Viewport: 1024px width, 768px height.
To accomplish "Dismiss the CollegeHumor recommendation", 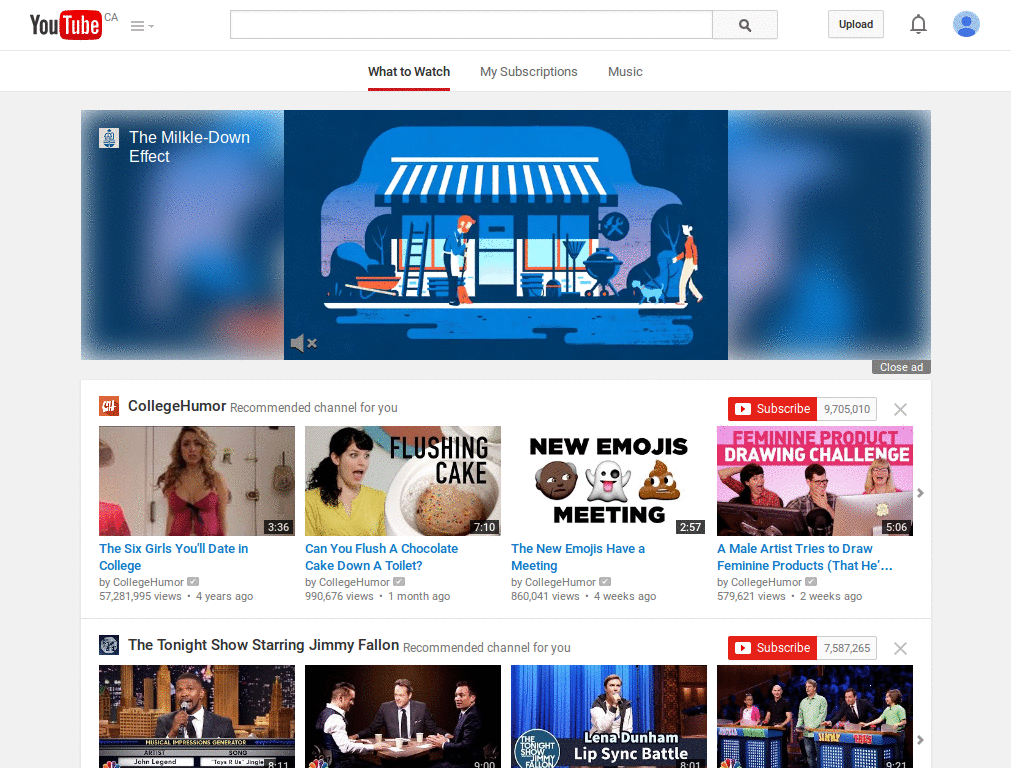I will 900,409.
